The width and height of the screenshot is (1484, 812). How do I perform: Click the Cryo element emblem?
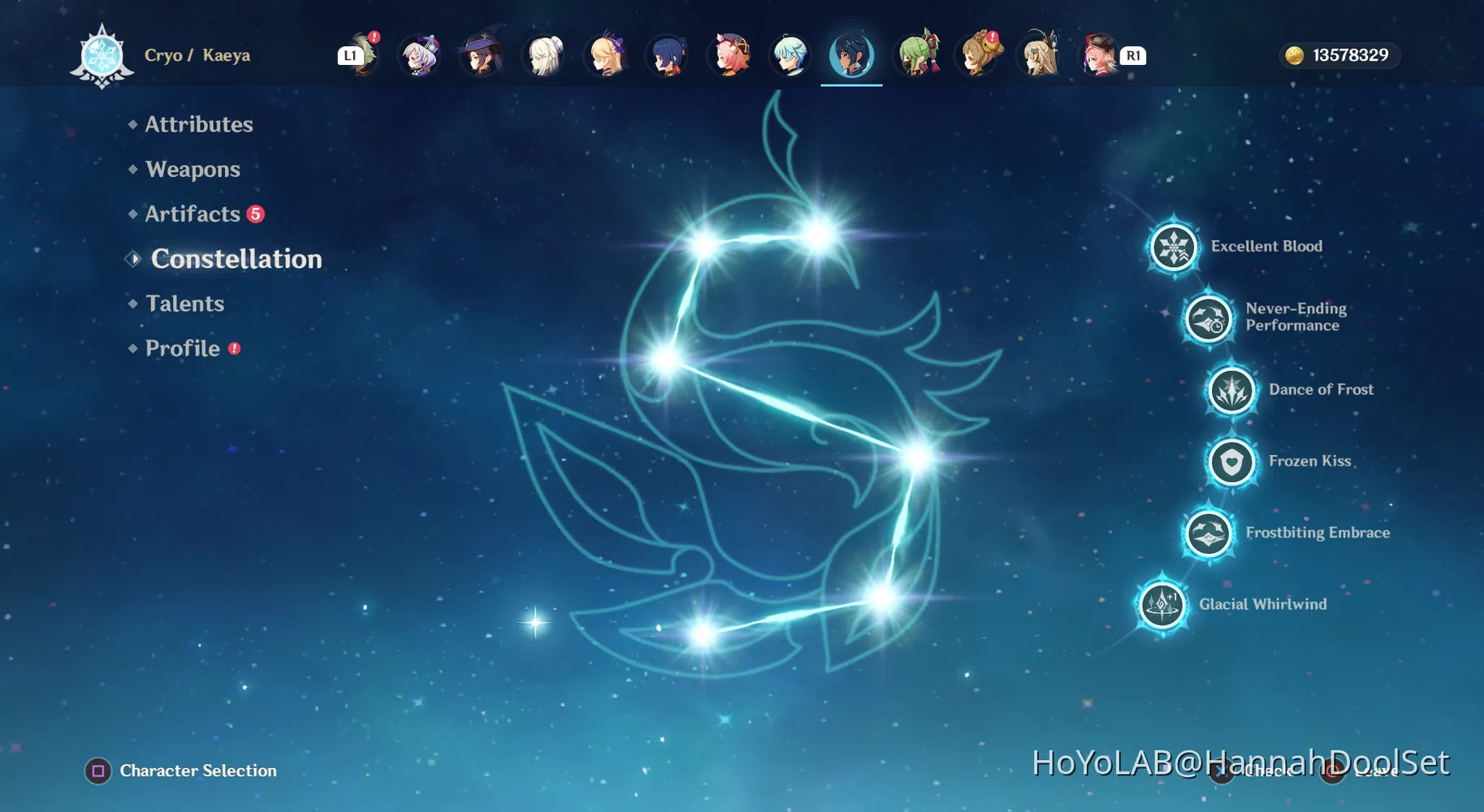pyautogui.click(x=102, y=56)
